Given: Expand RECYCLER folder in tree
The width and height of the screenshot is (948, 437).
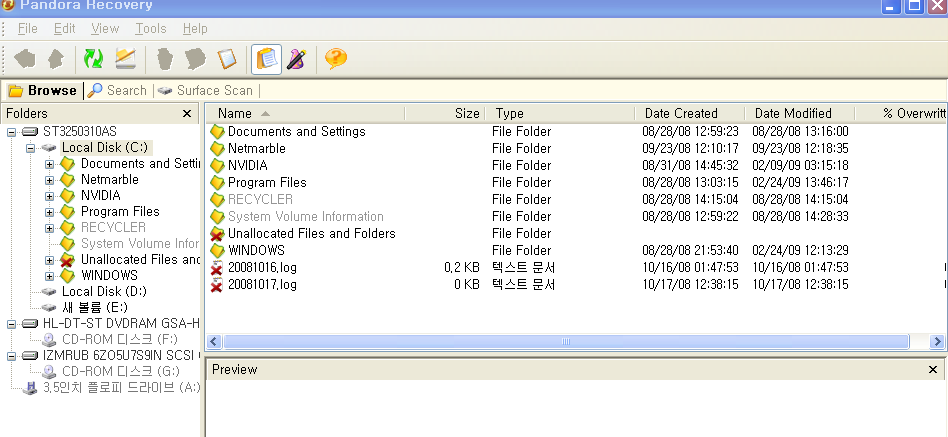Looking at the screenshot, I should pyautogui.click(x=50, y=228).
